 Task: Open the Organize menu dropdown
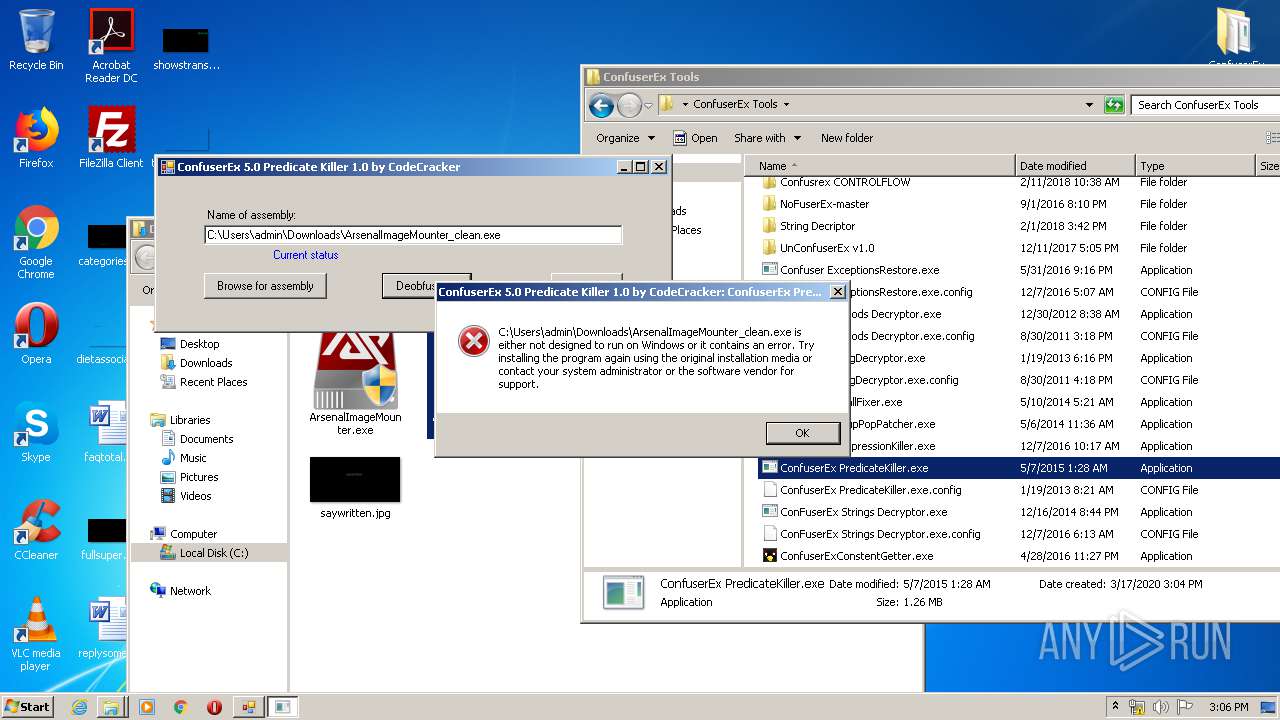coord(626,138)
